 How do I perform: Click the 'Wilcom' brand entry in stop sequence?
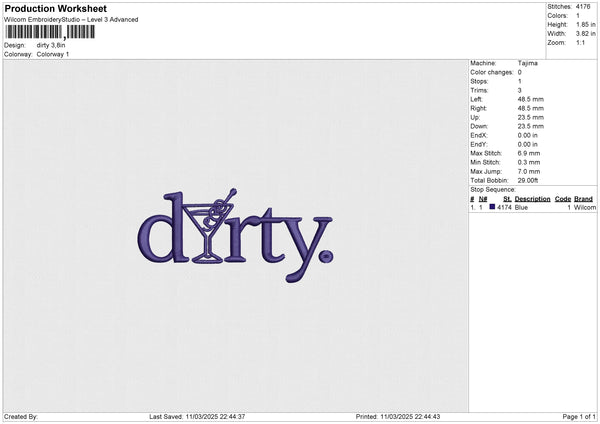pyautogui.click(x=584, y=207)
